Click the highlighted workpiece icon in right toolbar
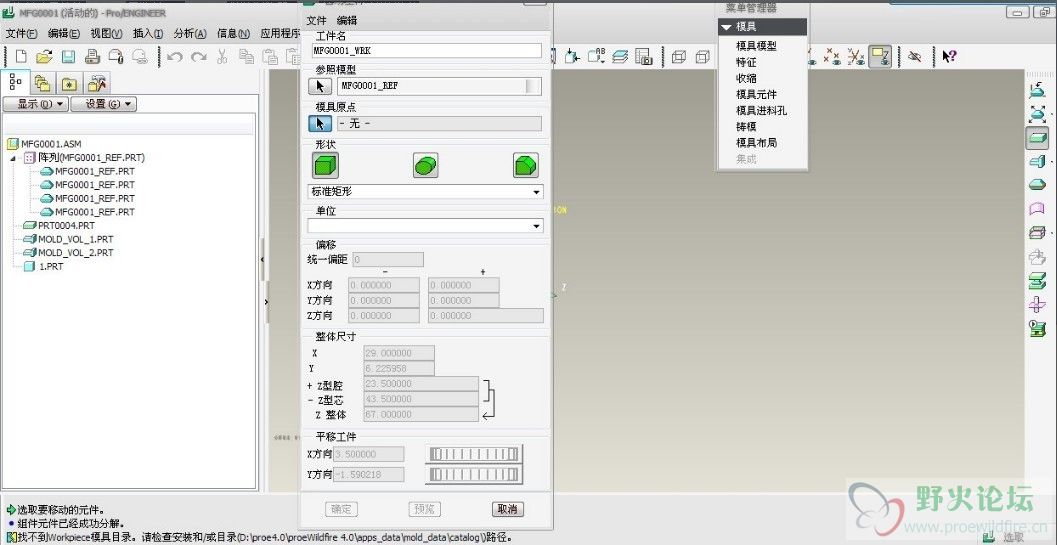Screen dimensions: 1057x545 1037,138
